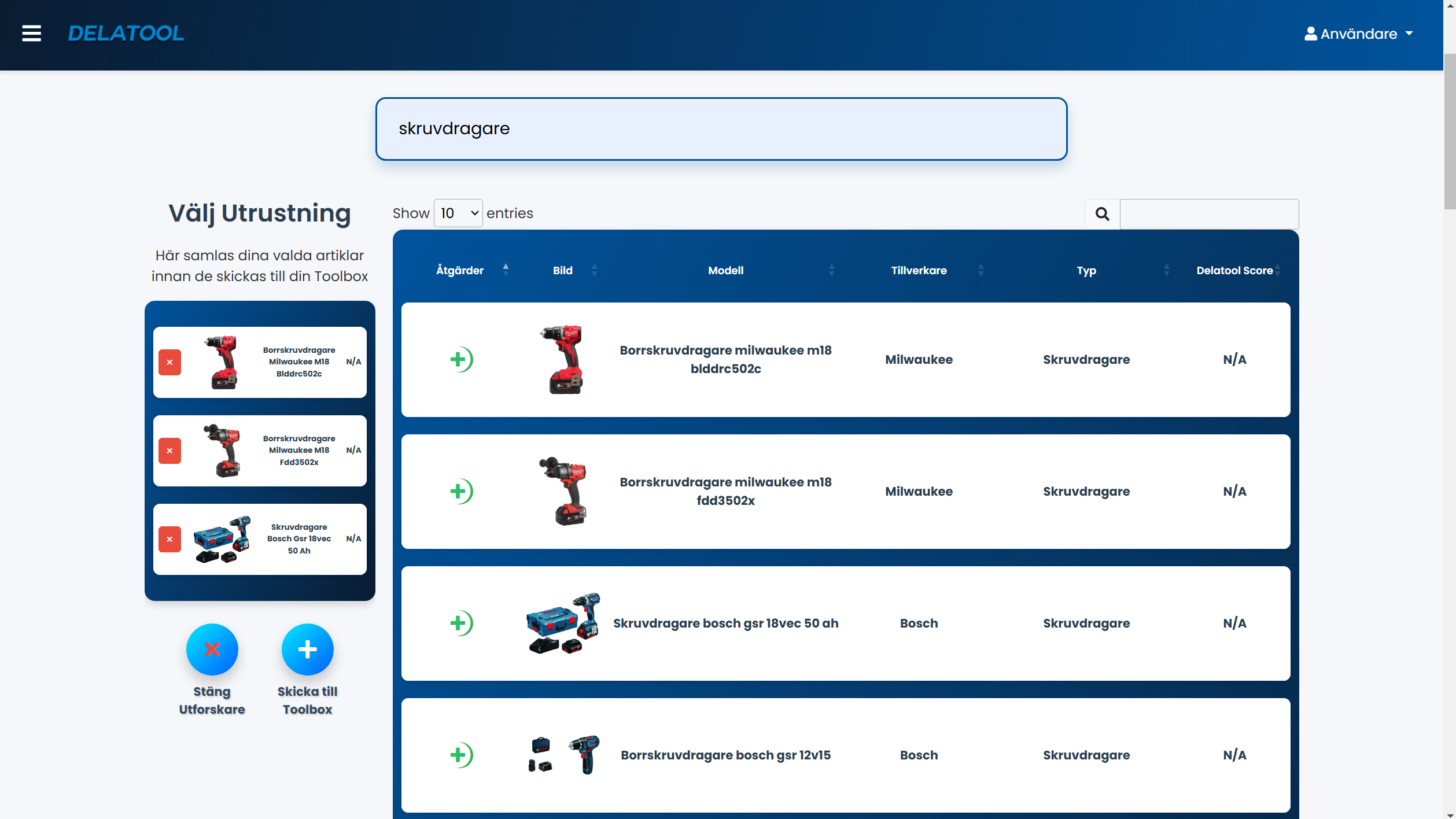Remove Milwaukee M18 Blddrc502c from selection
1456x819 pixels.
[x=169, y=363]
